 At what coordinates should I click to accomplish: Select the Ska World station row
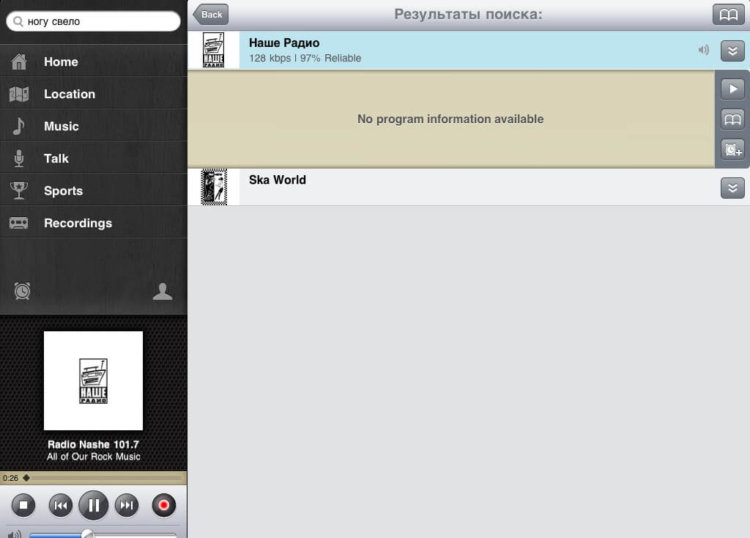[x=468, y=187]
